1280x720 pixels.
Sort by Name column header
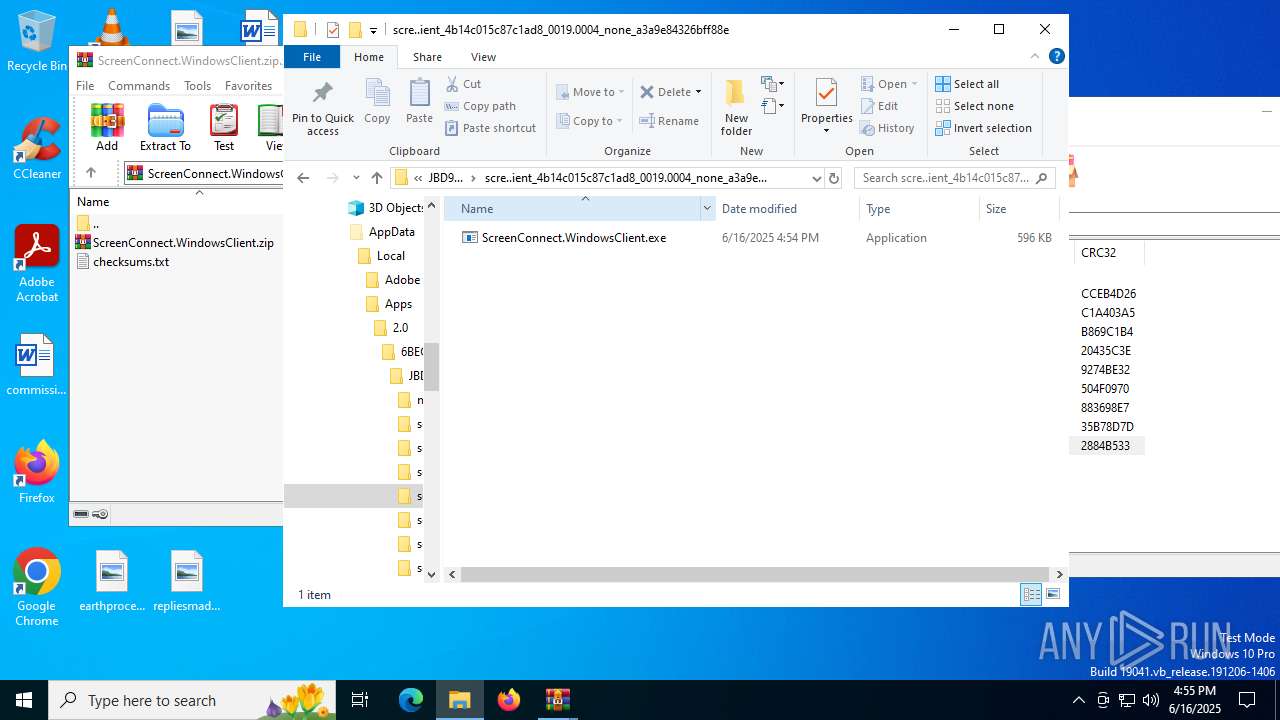[573, 209]
